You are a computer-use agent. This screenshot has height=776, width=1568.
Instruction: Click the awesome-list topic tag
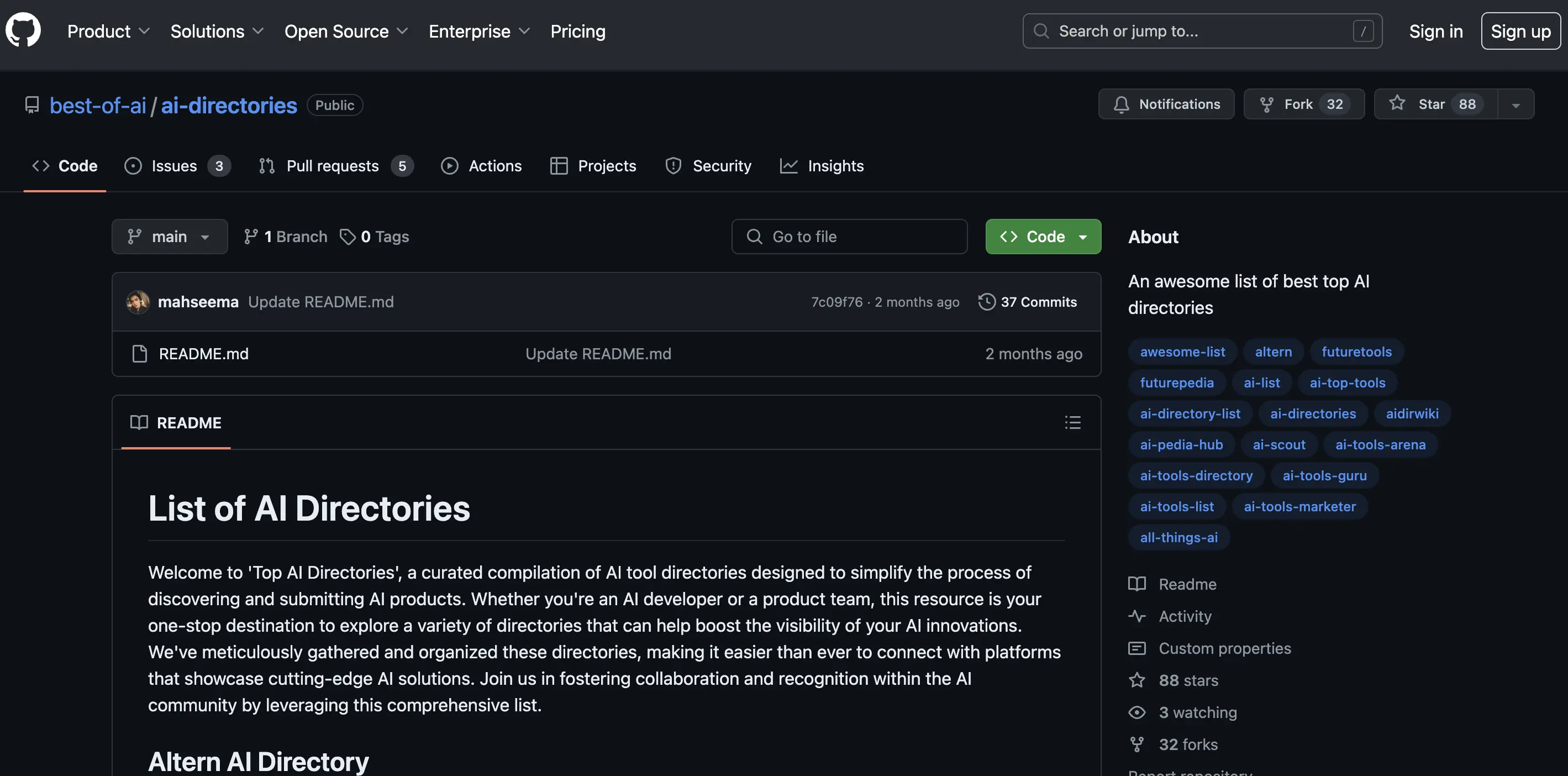pyautogui.click(x=1182, y=352)
